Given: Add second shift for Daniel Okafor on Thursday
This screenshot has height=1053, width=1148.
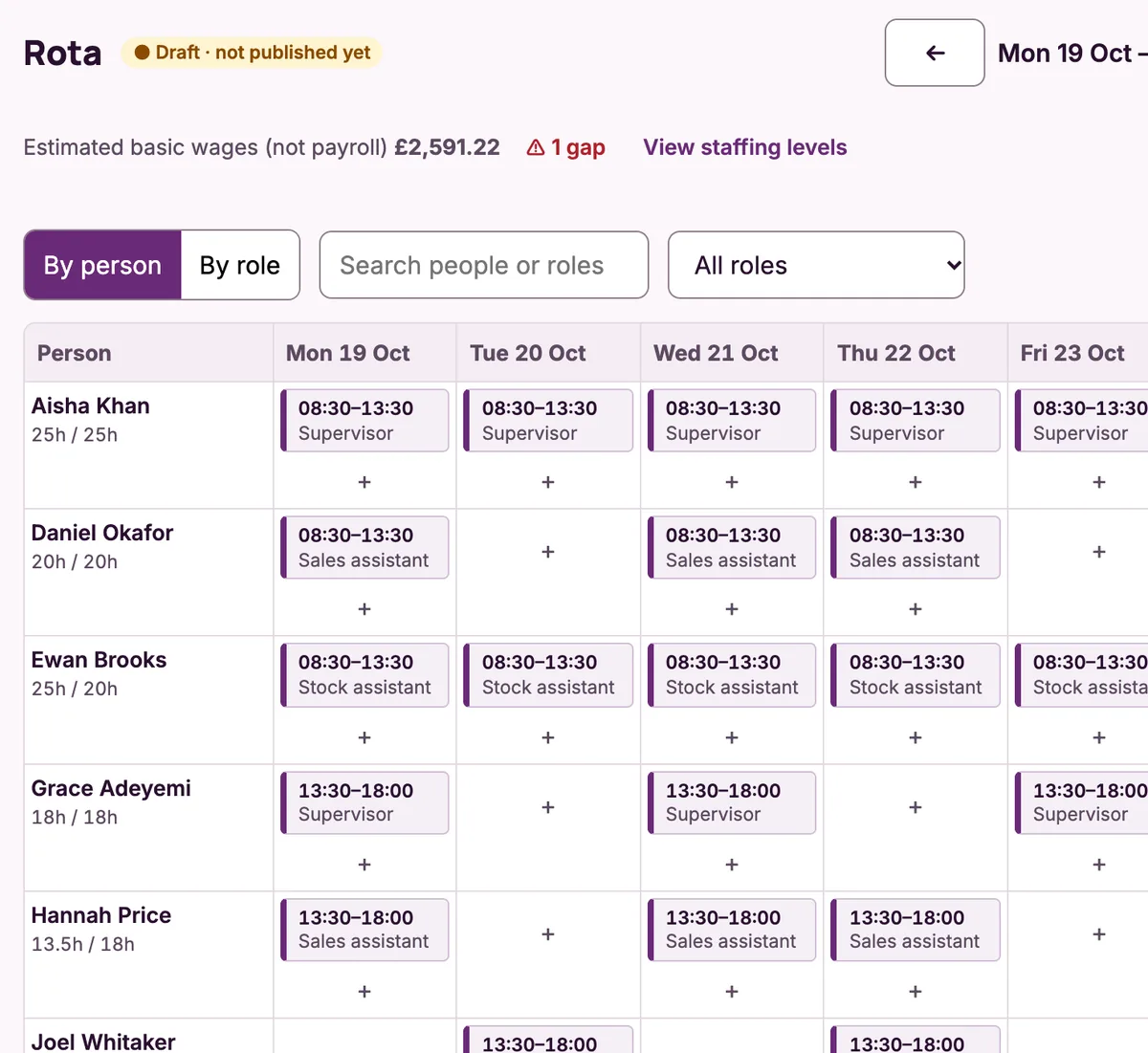Looking at the screenshot, I should coord(916,609).
